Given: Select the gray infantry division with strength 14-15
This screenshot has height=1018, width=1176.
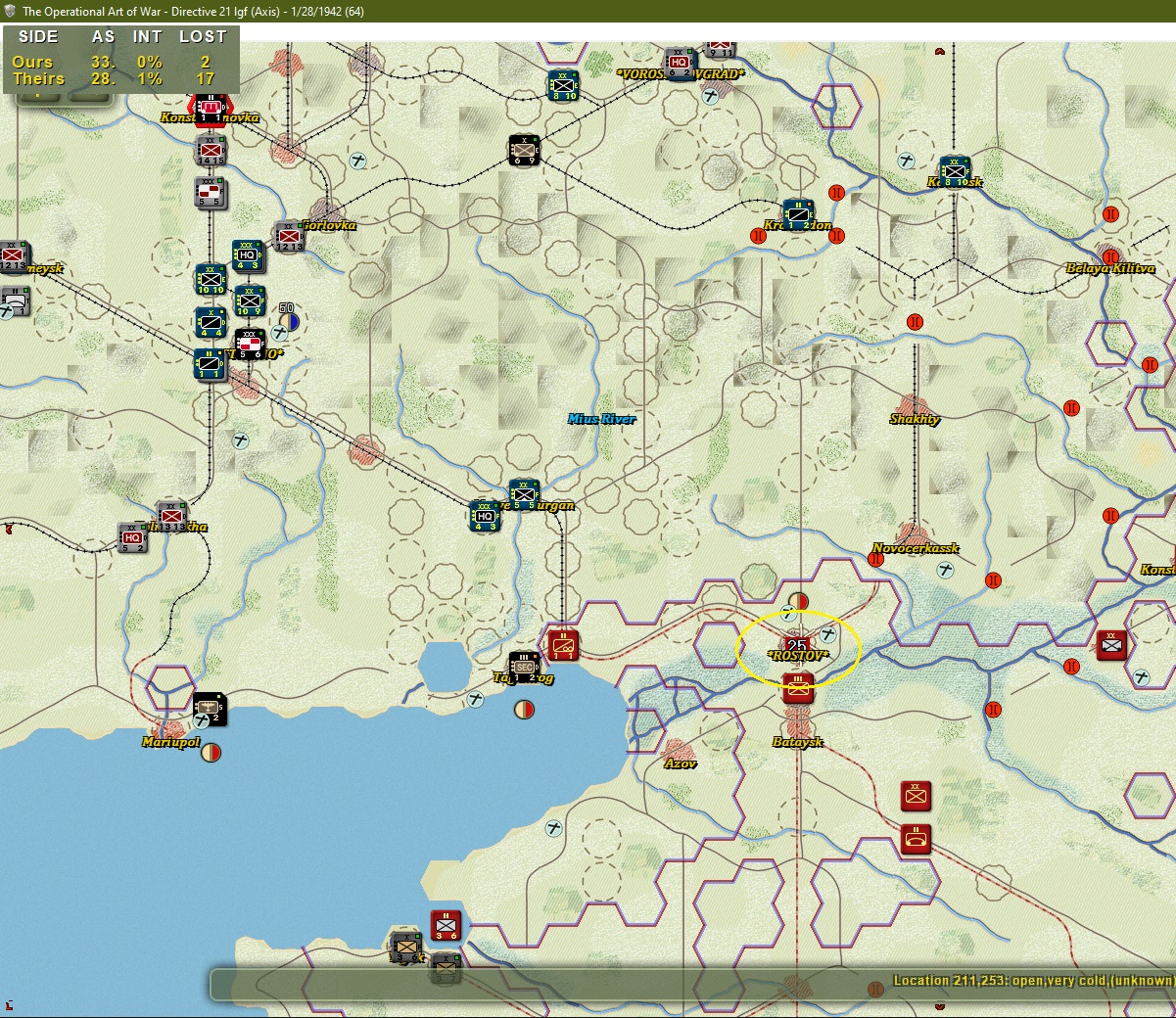Looking at the screenshot, I should click(211, 151).
